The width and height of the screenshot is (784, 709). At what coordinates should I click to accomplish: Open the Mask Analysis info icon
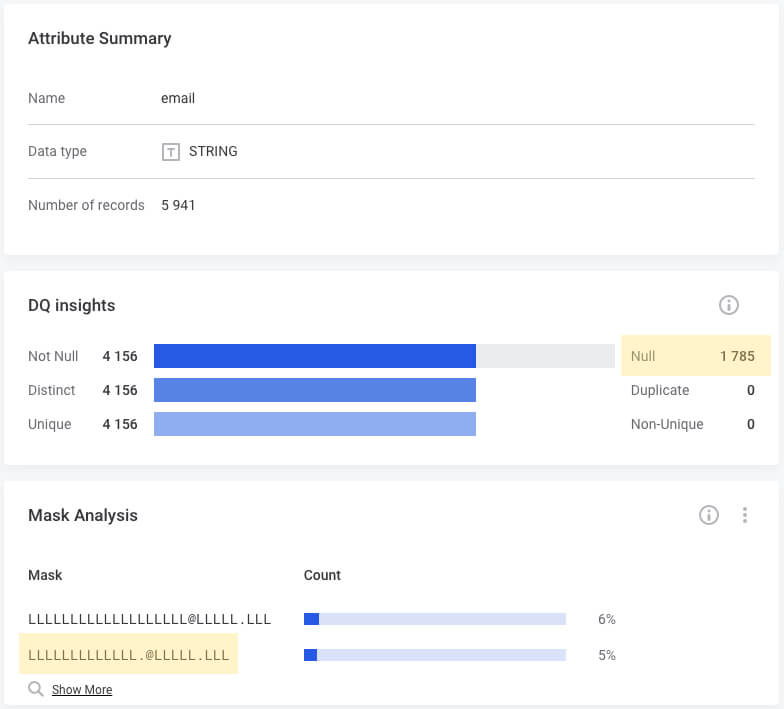coord(709,515)
